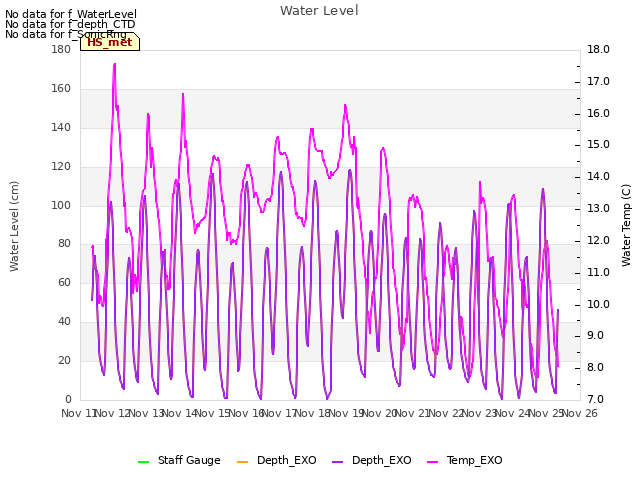Toggle Temp_EXO legend entry

464,460
